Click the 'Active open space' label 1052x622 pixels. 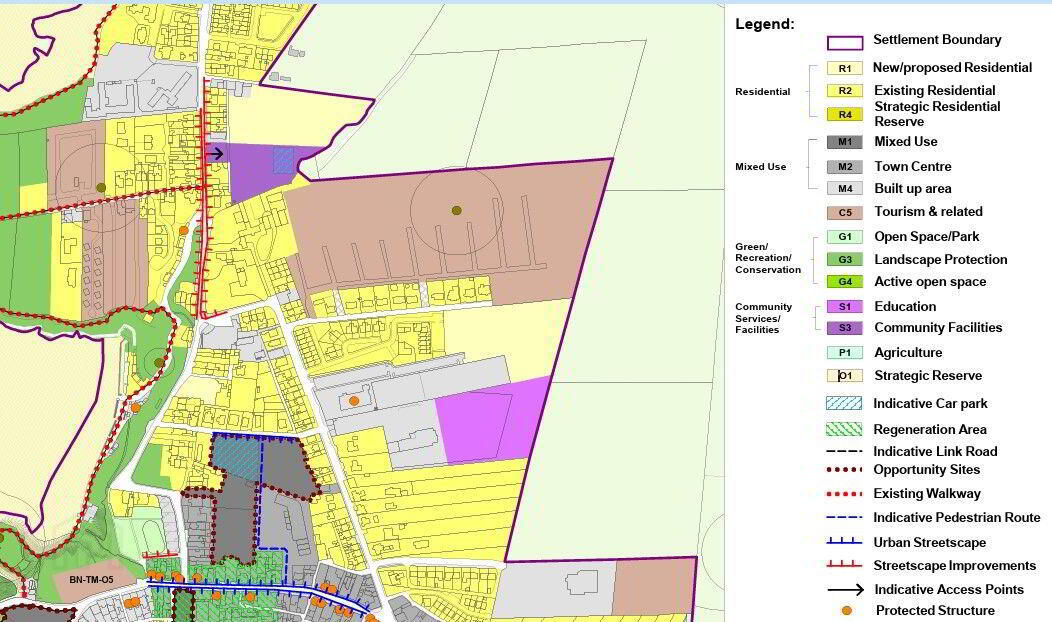pos(930,282)
